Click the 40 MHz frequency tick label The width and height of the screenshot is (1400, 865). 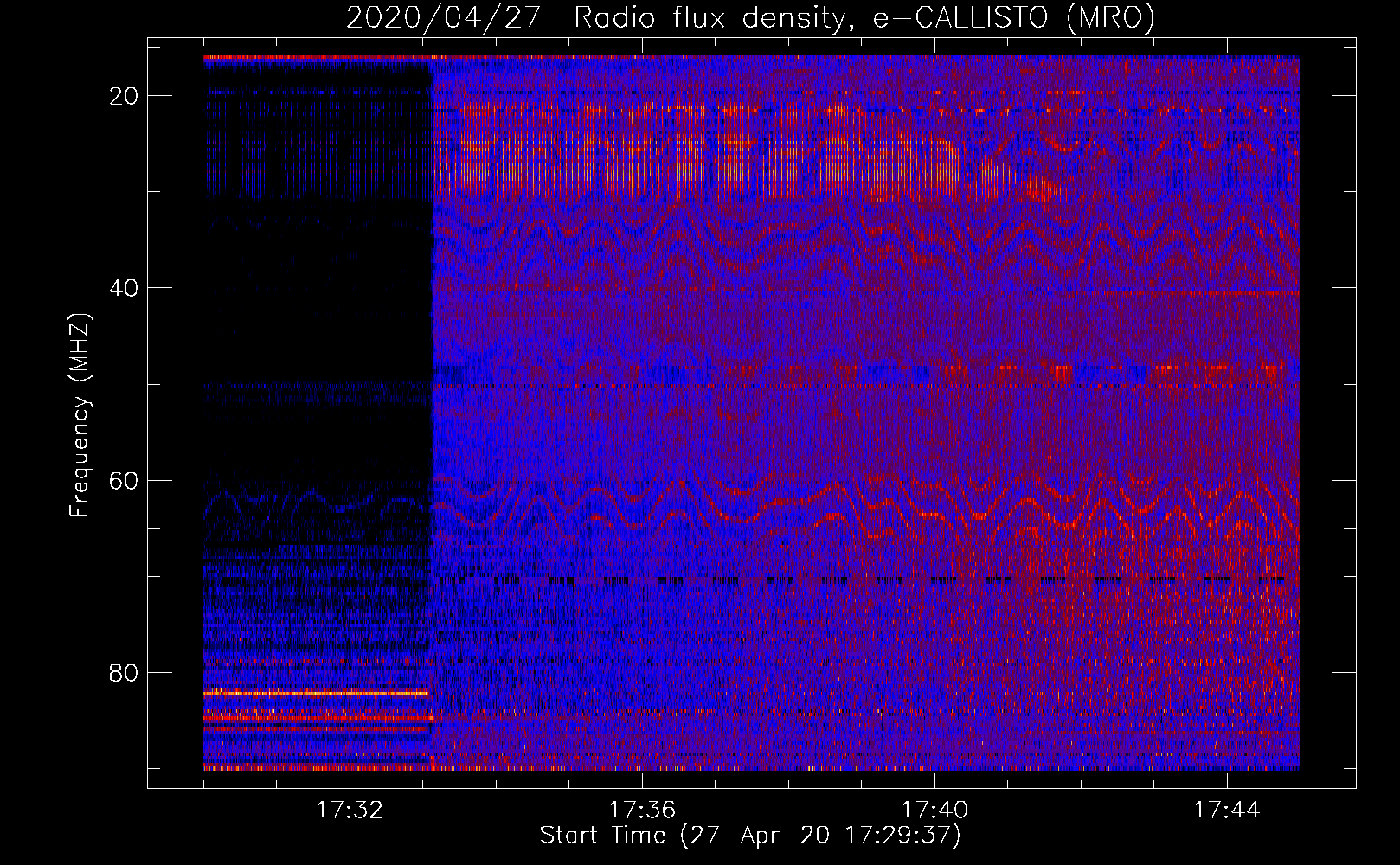pyautogui.click(x=125, y=288)
